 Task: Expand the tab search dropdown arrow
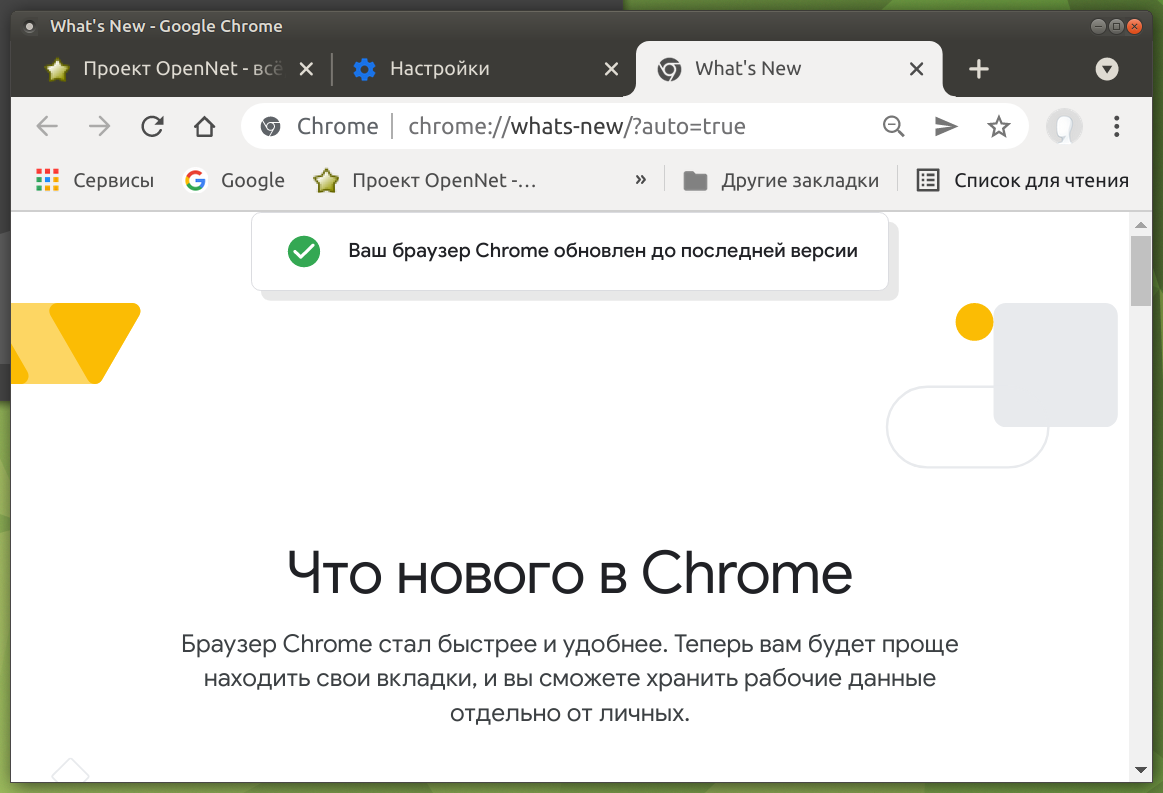(x=1107, y=69)
